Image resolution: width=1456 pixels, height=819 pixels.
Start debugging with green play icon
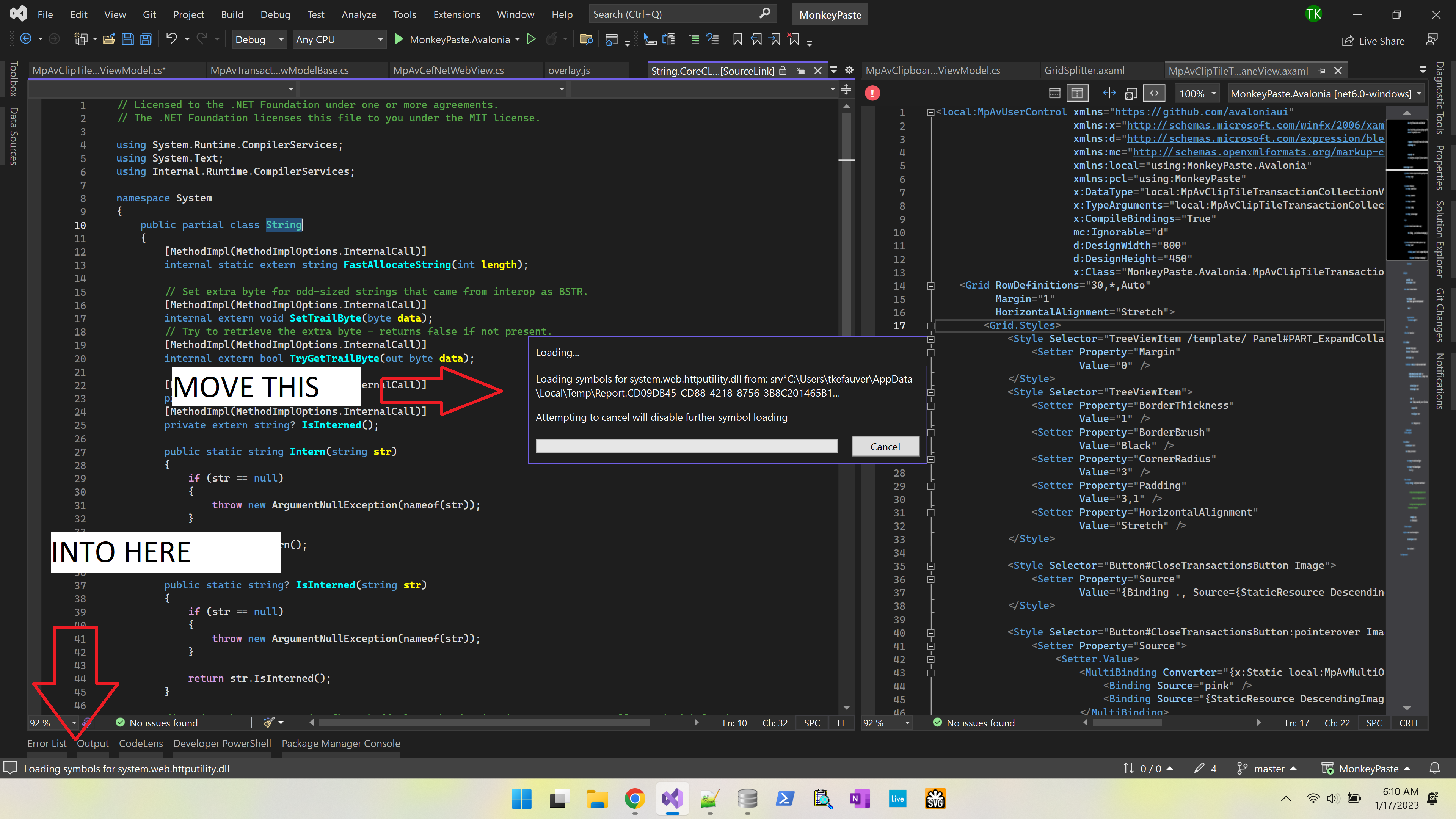click(399, 39)
